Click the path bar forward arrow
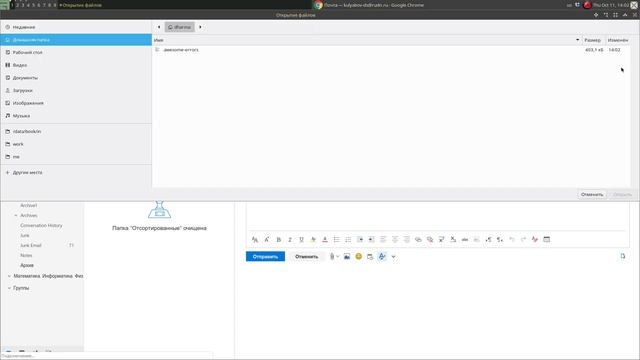 [x=200, y=27]
